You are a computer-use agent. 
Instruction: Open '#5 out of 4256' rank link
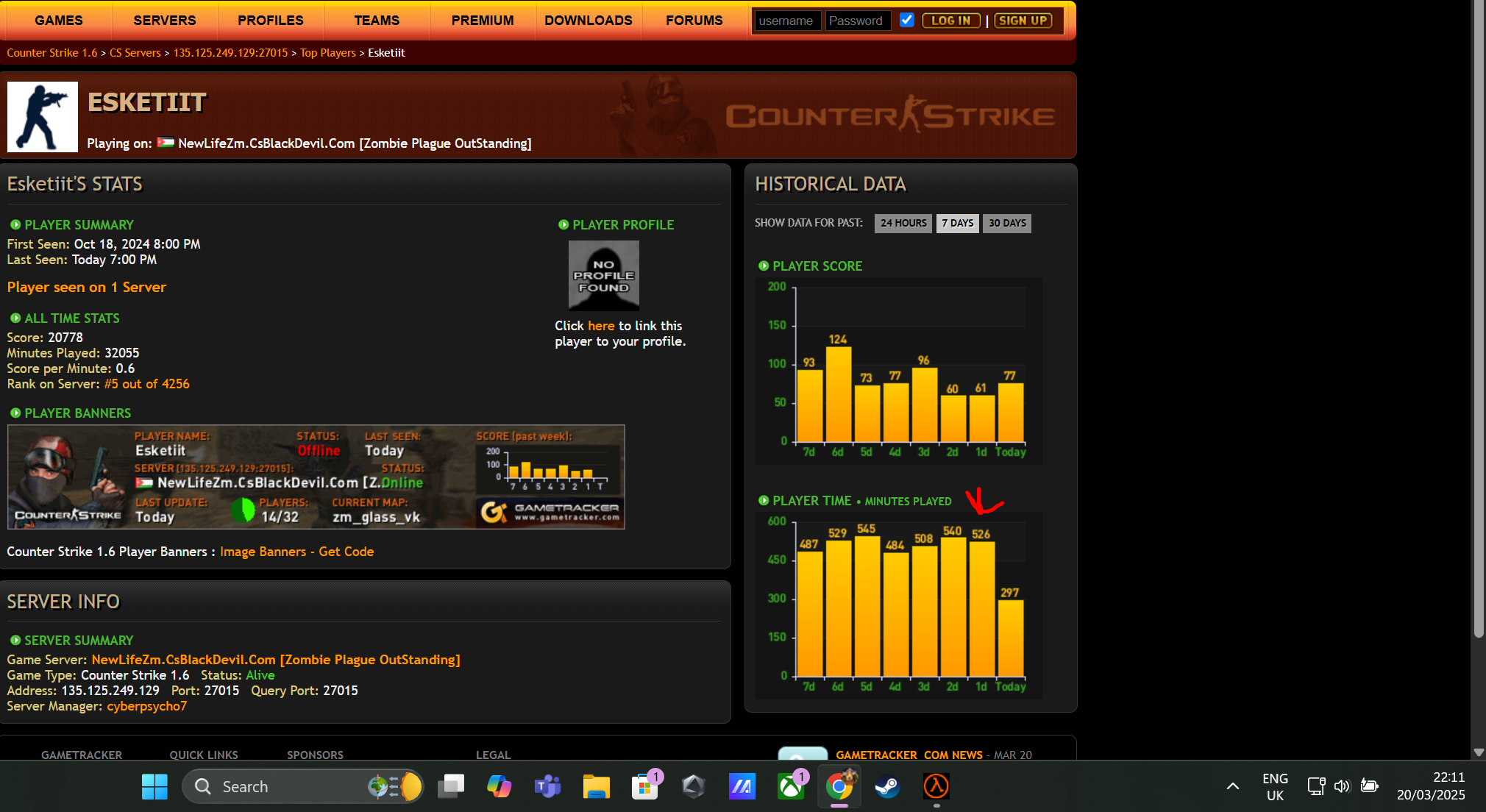pyautogui.click(x=147, y=384)
